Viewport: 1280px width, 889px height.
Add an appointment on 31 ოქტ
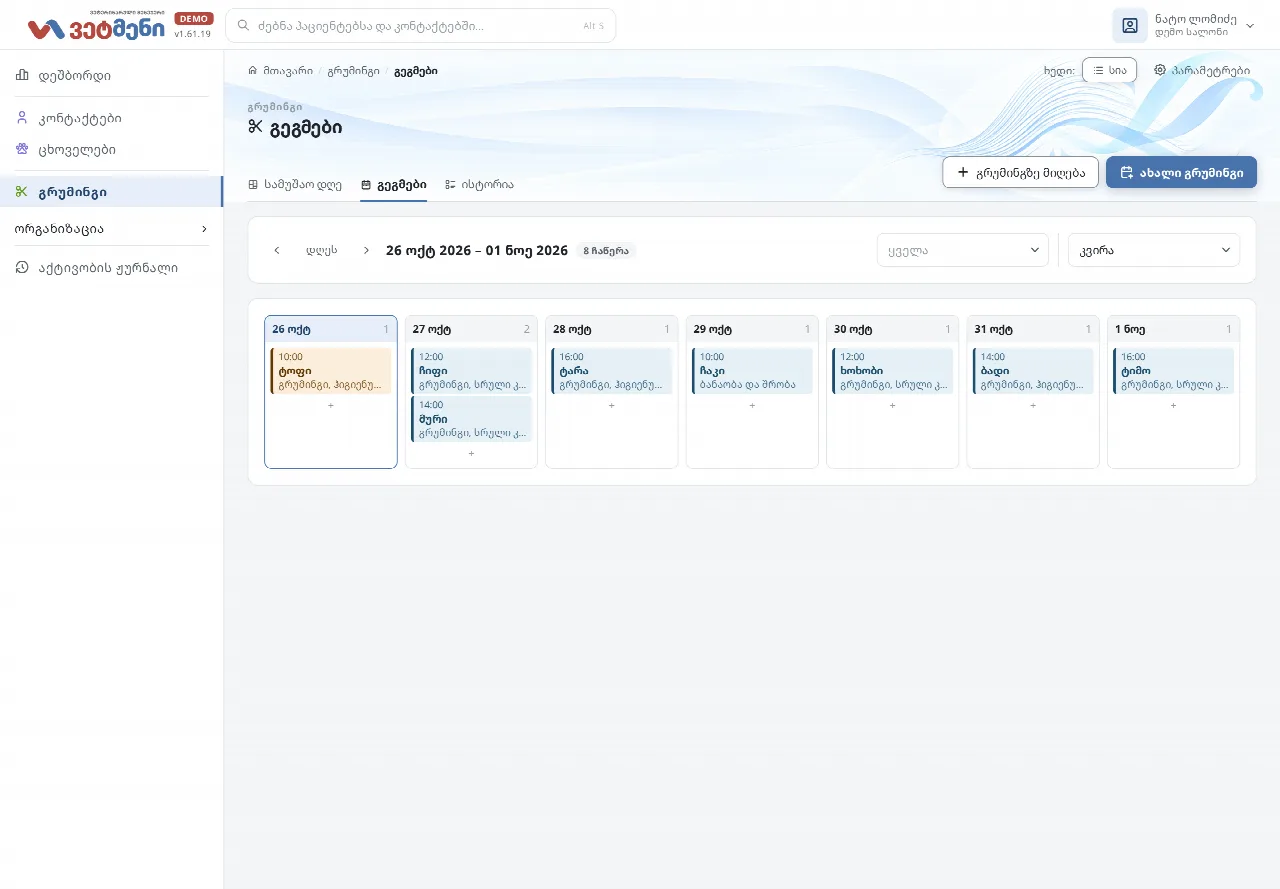click(1033, 405)
